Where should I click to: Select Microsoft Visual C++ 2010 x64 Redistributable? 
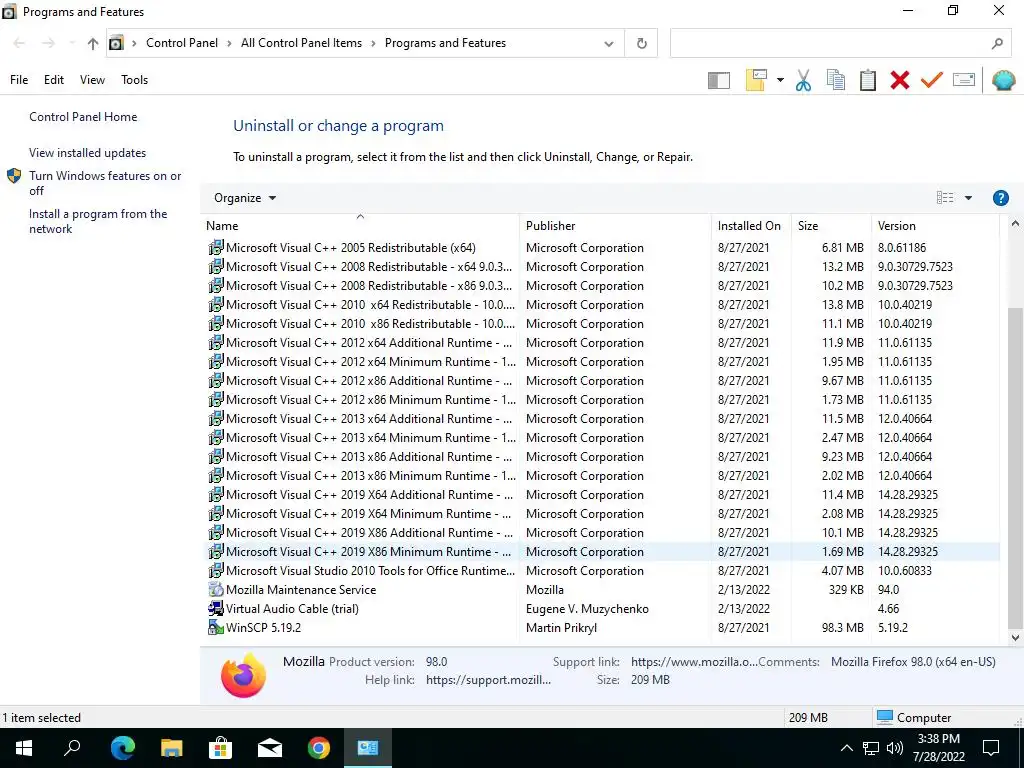[601, 305]
